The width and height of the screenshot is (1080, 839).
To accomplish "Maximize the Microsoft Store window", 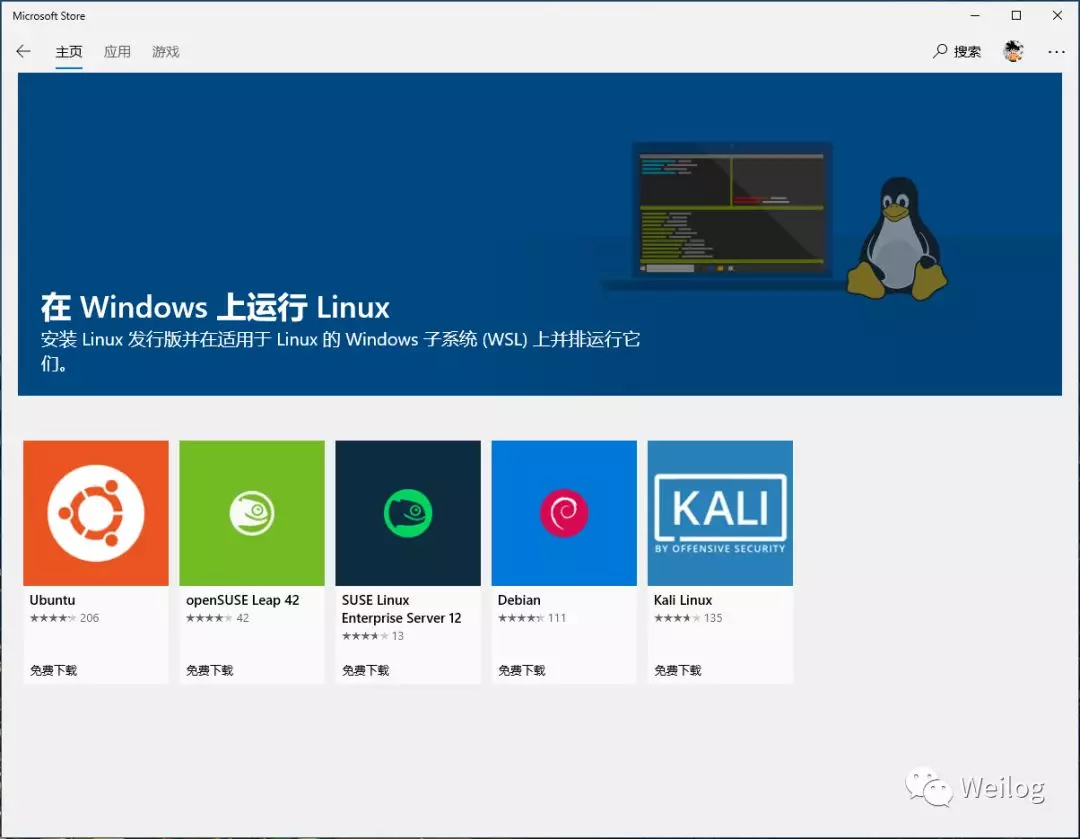I will click(x=1016, y=15).
